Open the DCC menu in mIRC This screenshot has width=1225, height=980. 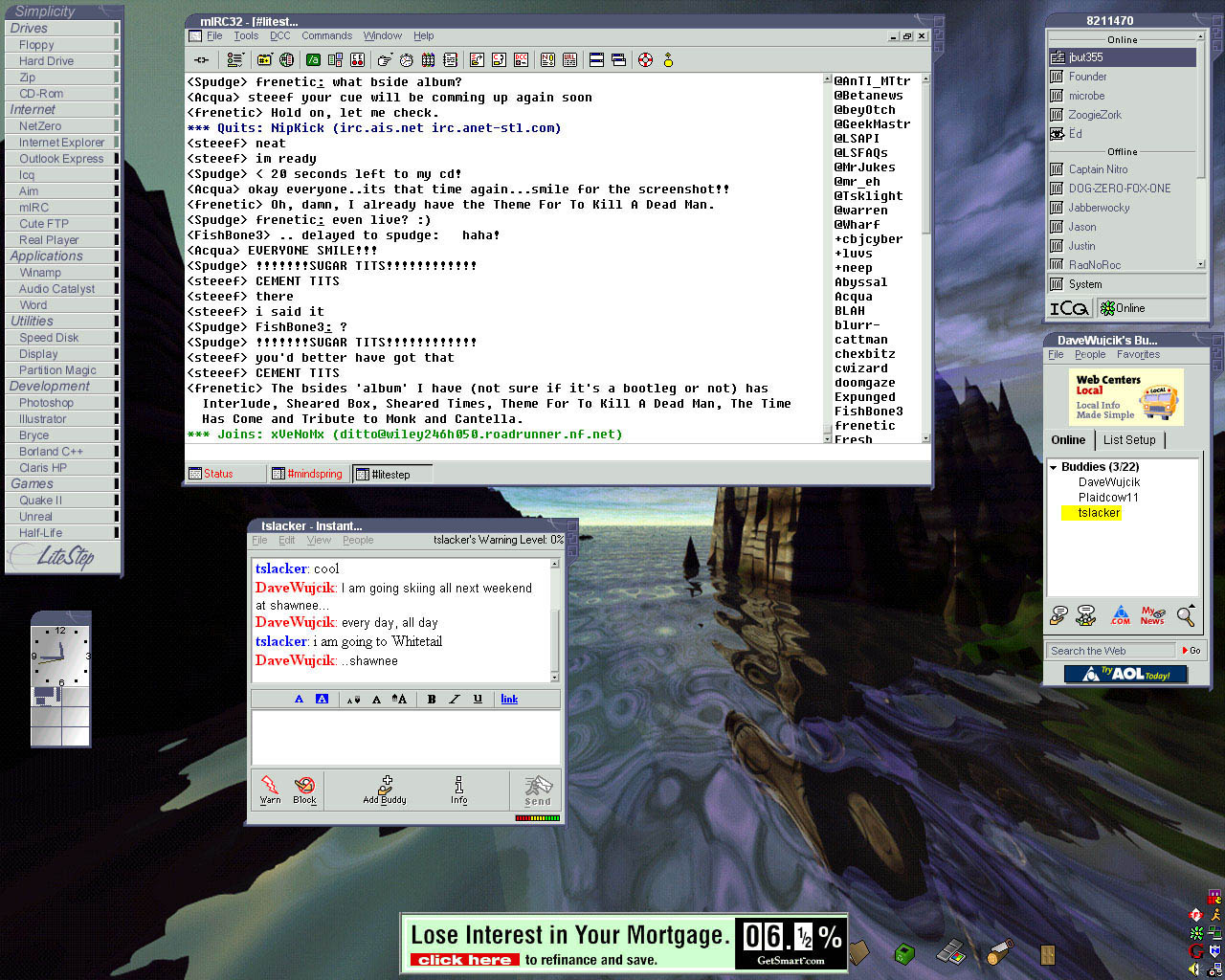click(x=280, y=35)
